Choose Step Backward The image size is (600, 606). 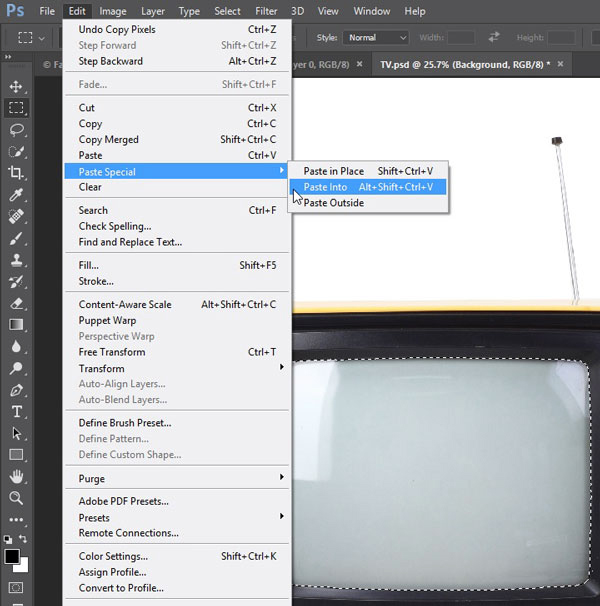pyautogui.click(x=177, y=61)
